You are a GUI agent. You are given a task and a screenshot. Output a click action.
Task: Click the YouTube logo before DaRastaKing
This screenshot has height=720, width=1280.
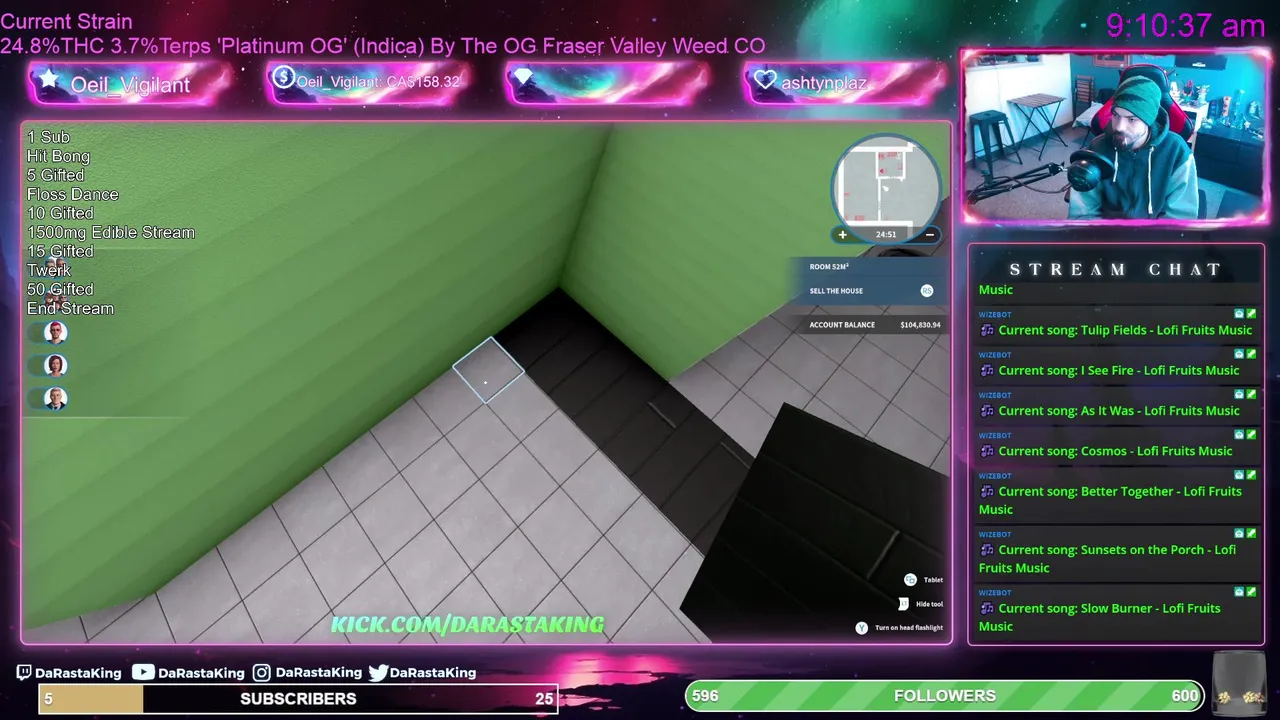(x=143, y=673)
